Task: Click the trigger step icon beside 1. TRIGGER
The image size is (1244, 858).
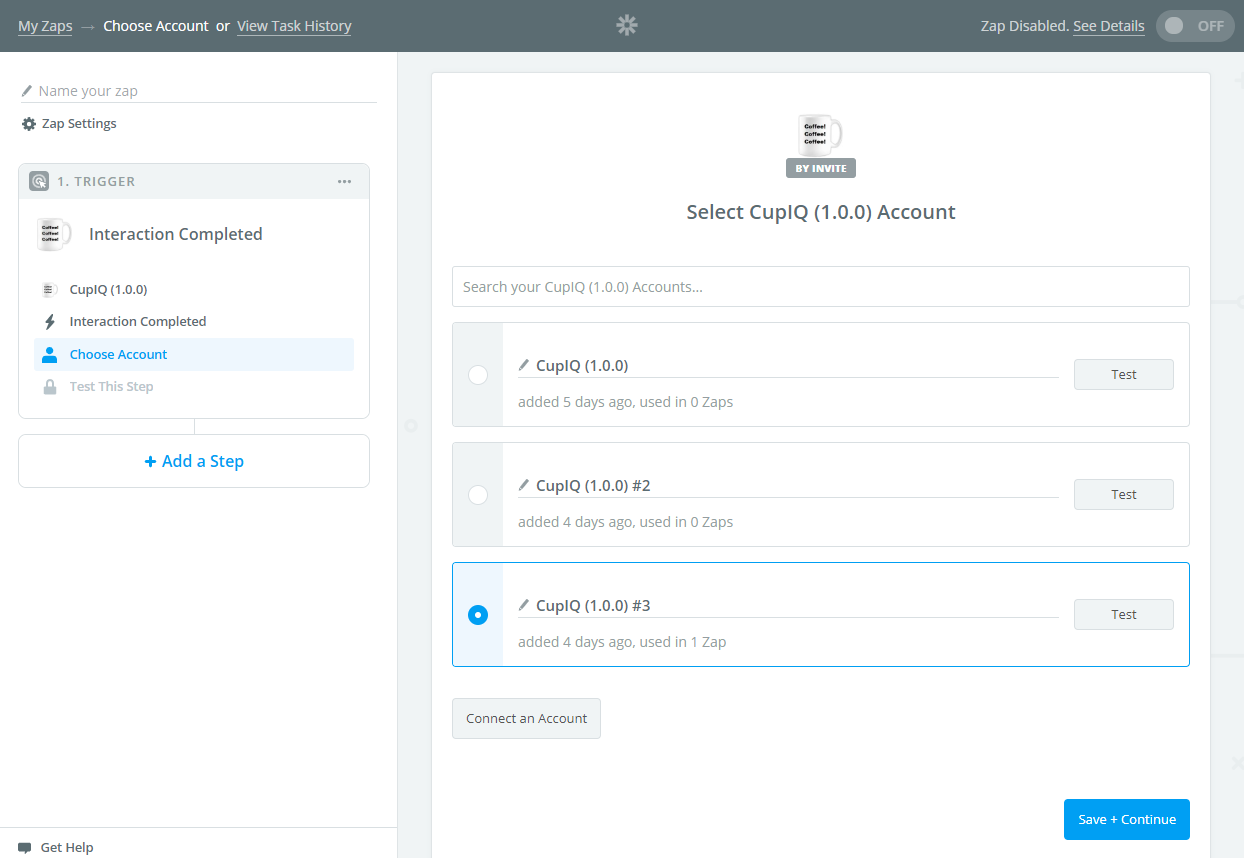Action: point(39,181)
